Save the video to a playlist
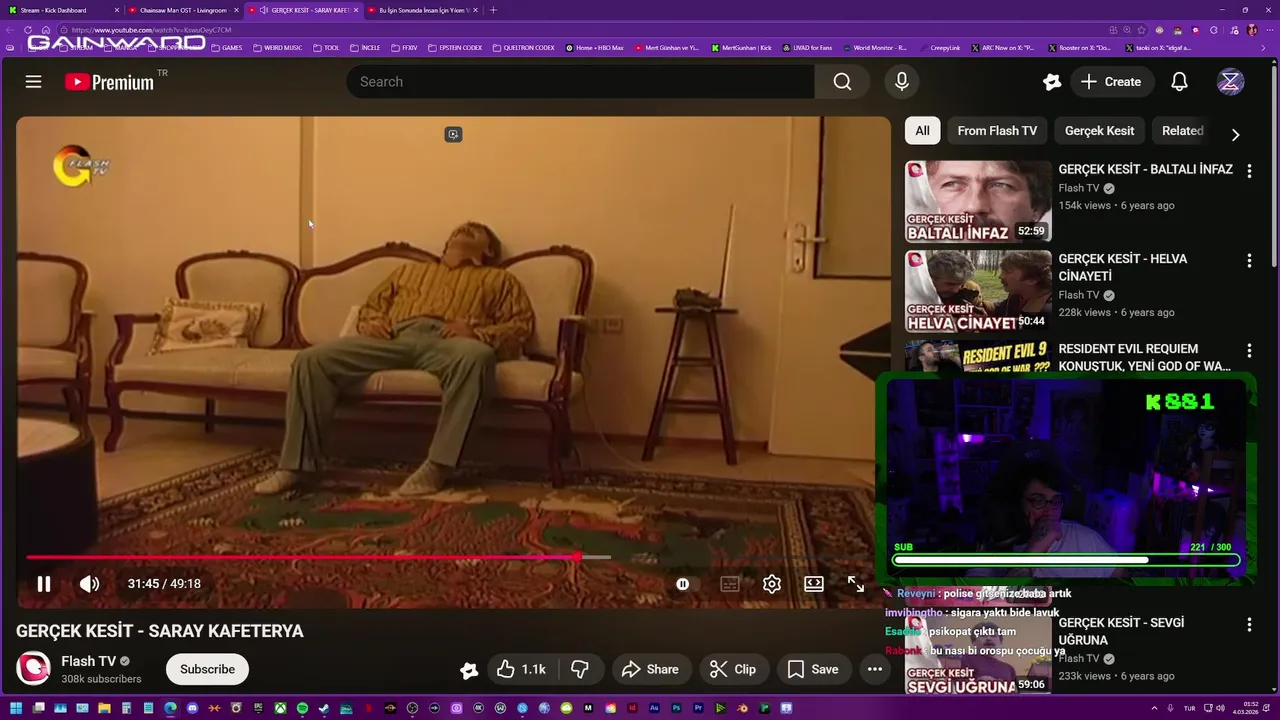 pyautogui.click(x=812, y=669)
